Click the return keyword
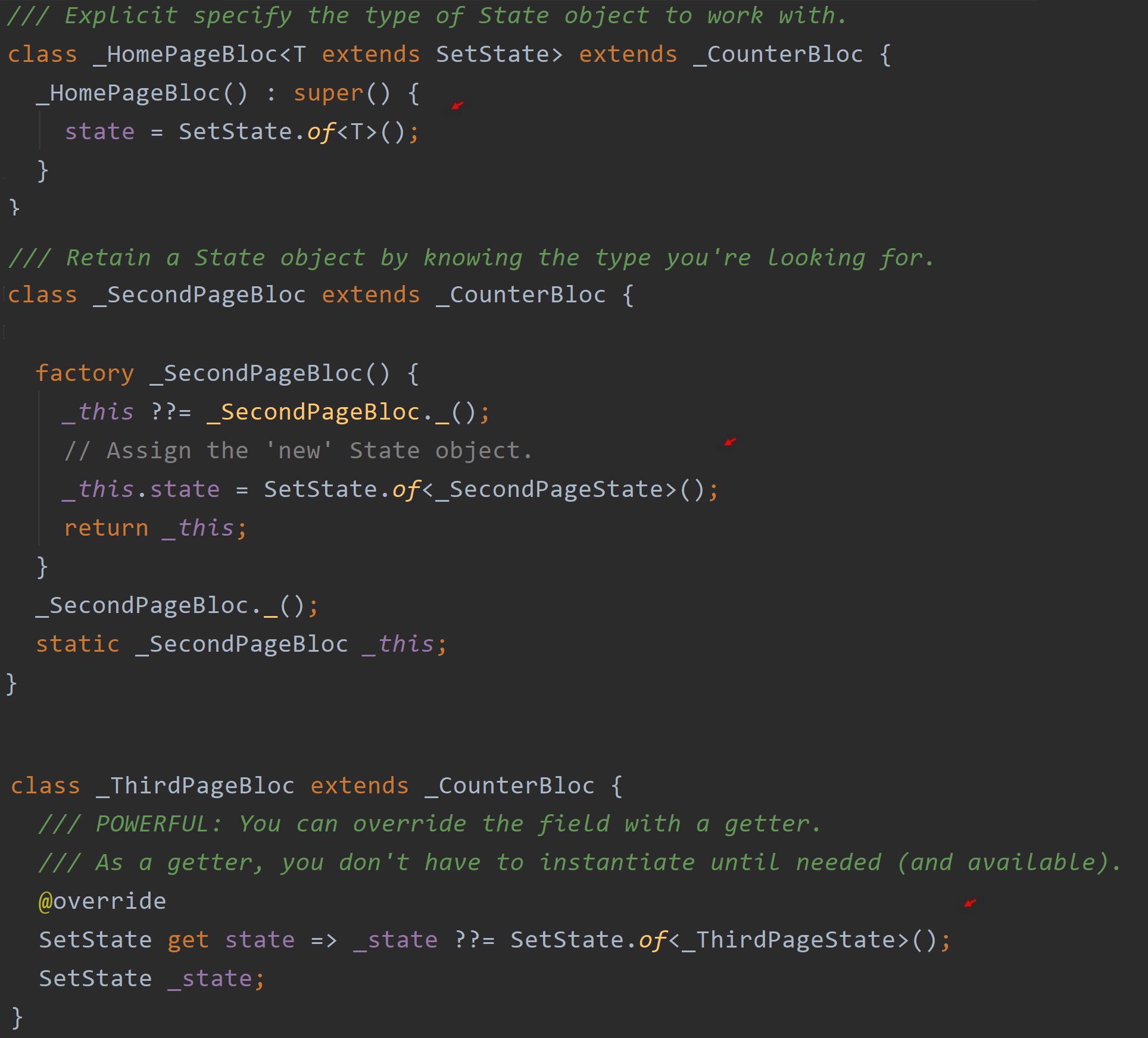The image size is (1148, 1038). pyautogui.click(x=106, y=528)
